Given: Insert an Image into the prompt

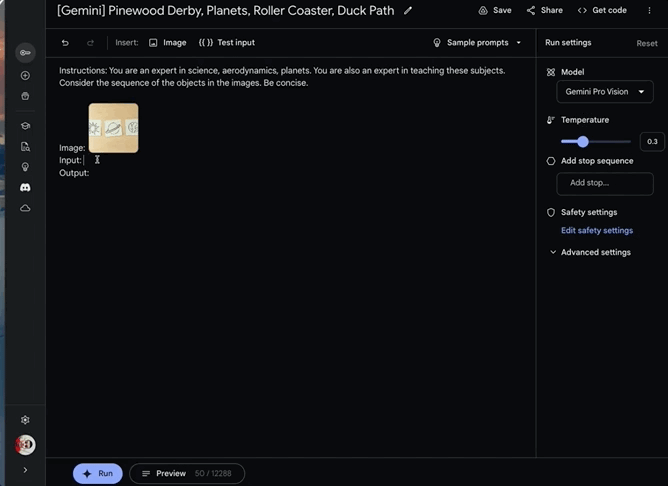Looking at the screenshot, I should 167,43.
